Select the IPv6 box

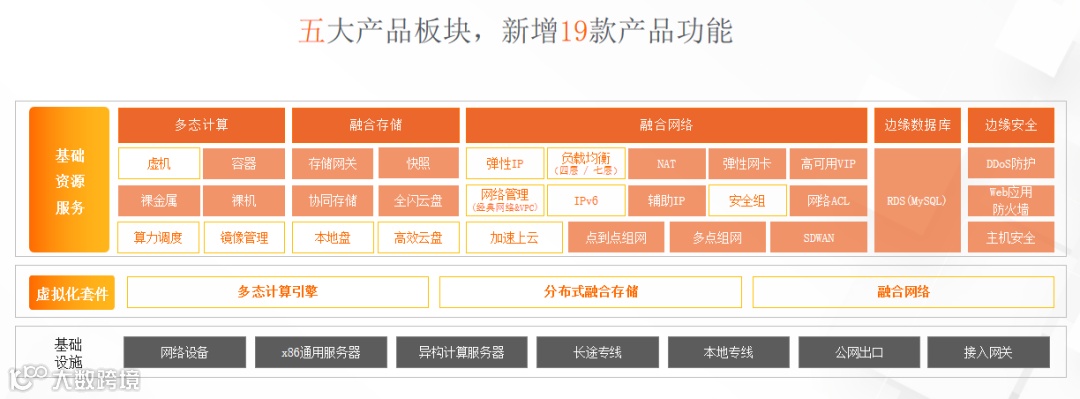(x=586, y=201)
